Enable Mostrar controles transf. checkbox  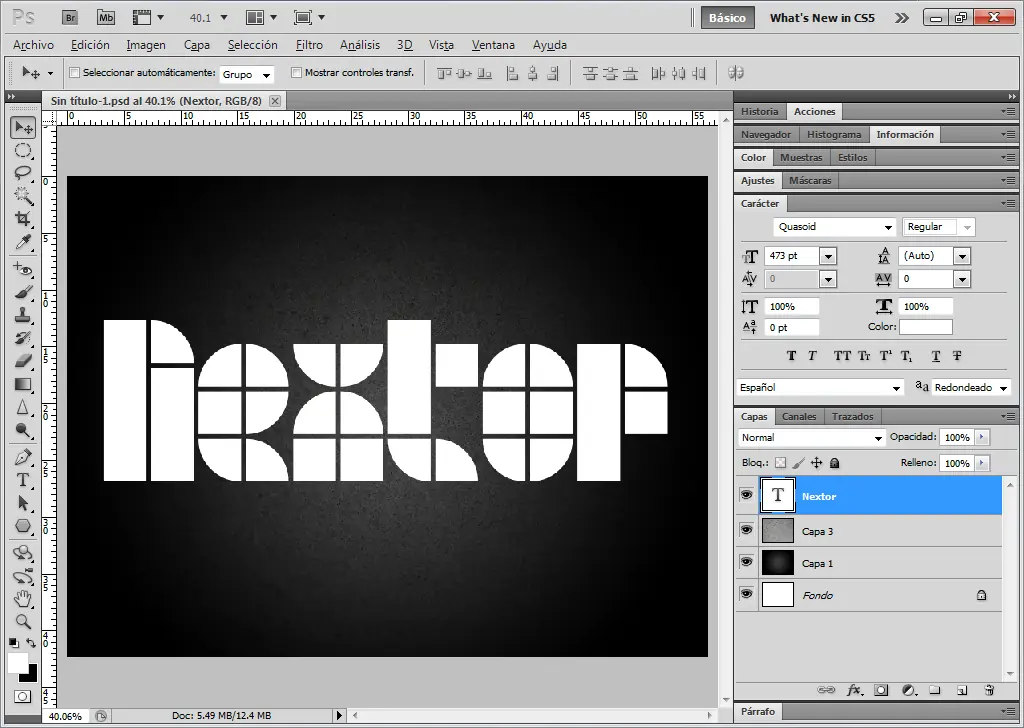pos(296,73)
